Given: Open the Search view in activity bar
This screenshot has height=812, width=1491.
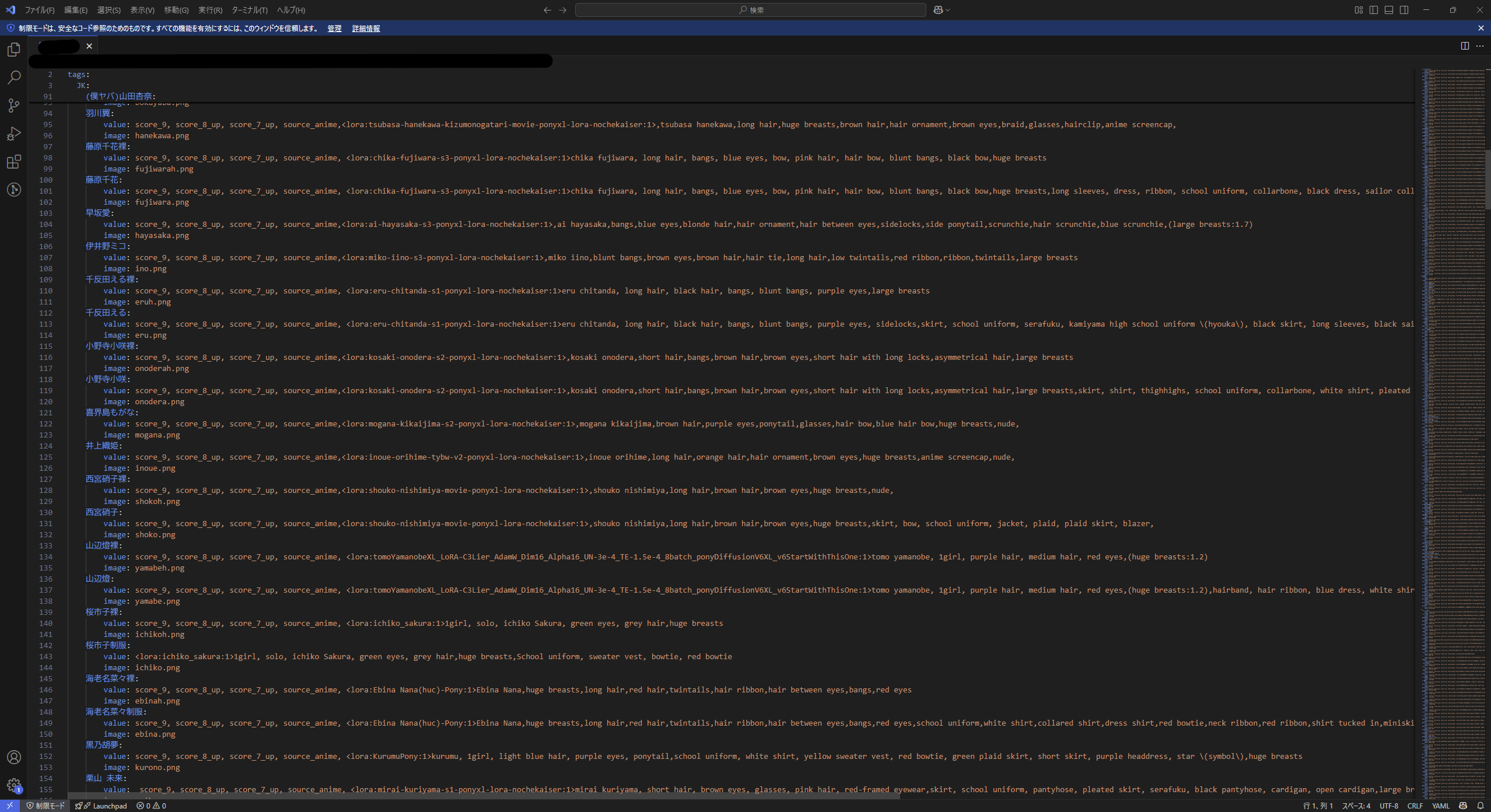Looking at the screenshot, I should click(14, 78).
